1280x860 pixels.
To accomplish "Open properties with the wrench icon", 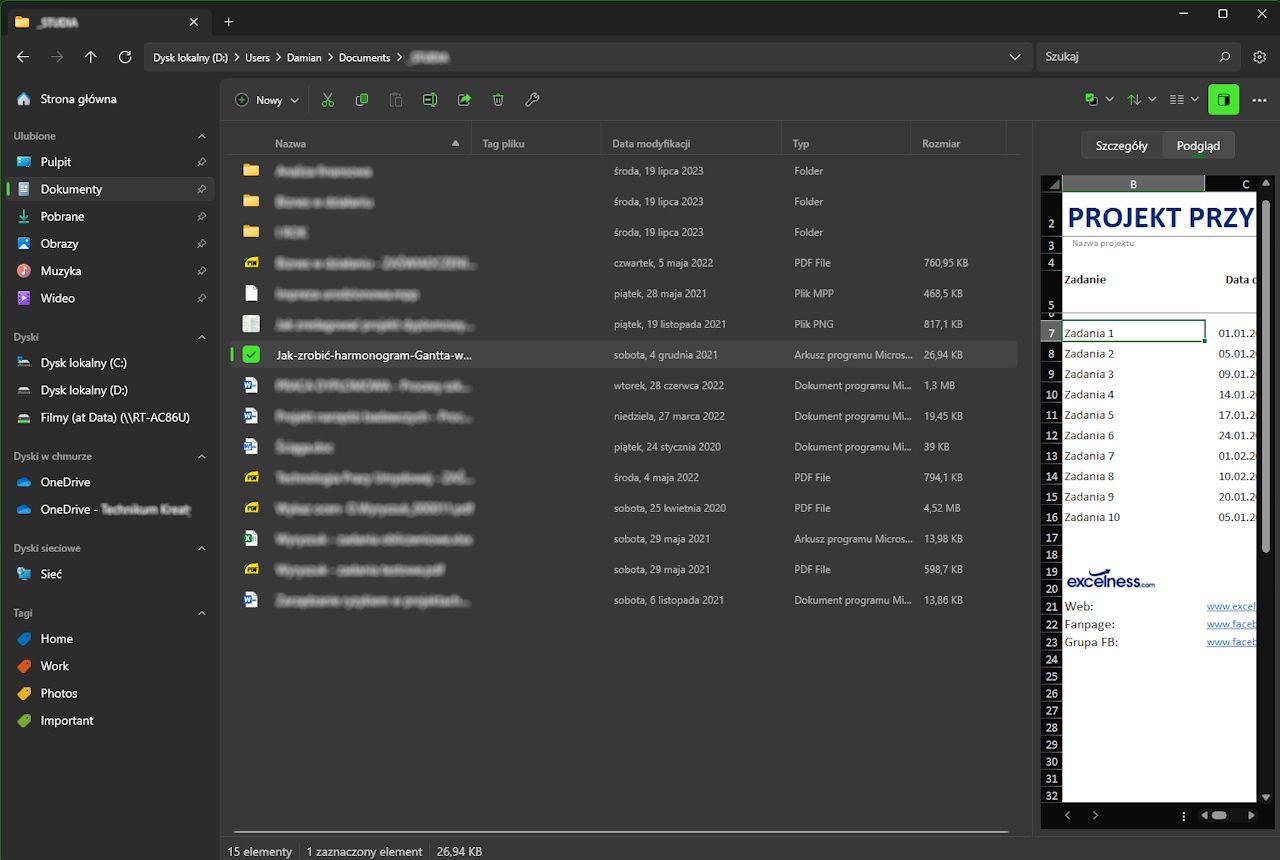I will point(532,100).
